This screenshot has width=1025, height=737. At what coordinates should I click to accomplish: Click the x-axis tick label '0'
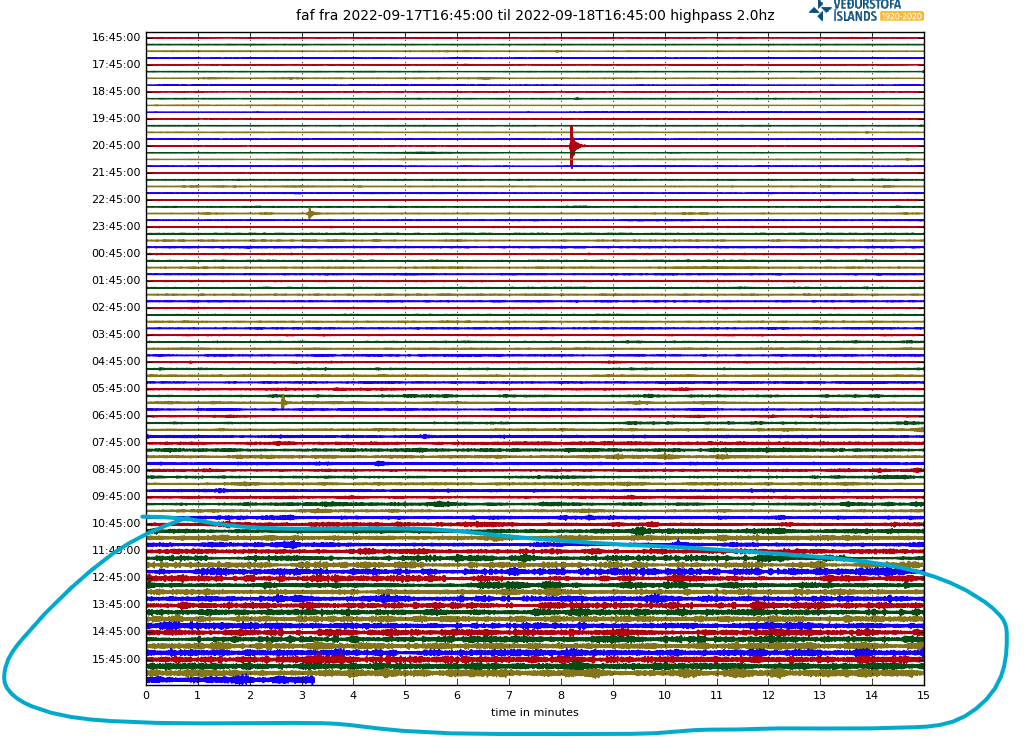(x=146, y=695)
